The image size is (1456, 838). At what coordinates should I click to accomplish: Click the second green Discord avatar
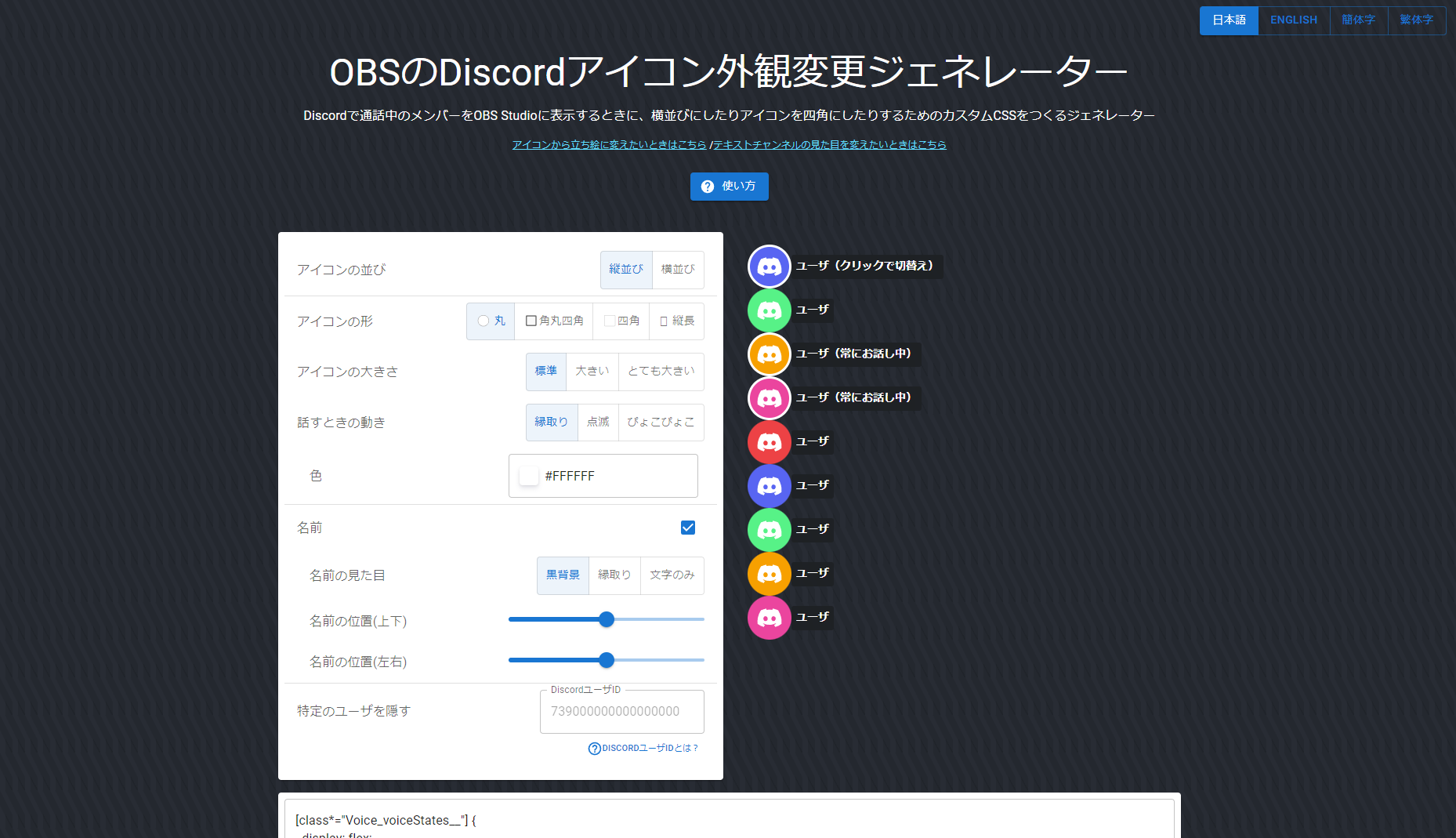[x=769, y=530]
